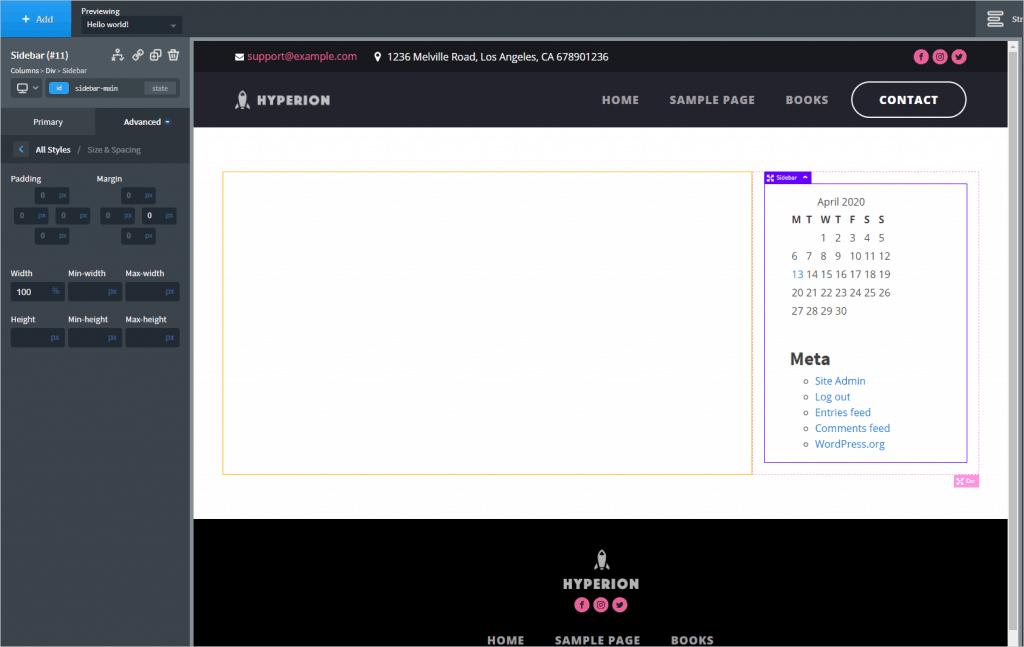
Task: Open the Structure panel icon
Action: [x=995, y=19]
